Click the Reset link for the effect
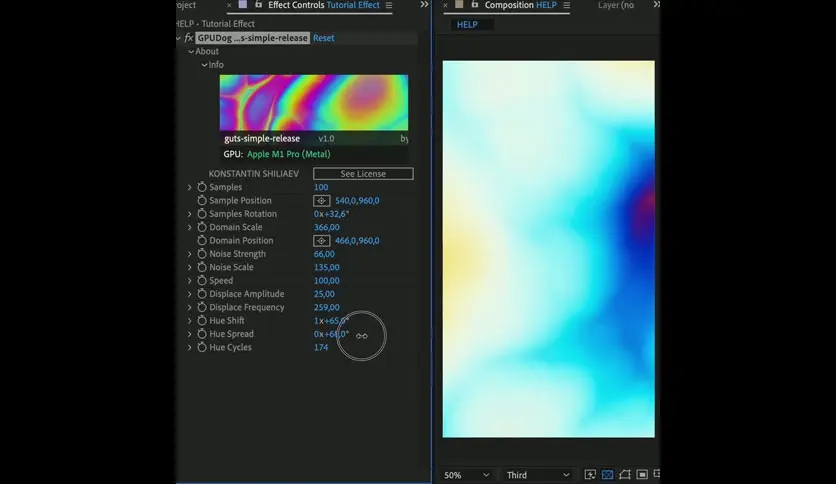The image size is (836, 484). pyautogui.click(x=324, y=38)
